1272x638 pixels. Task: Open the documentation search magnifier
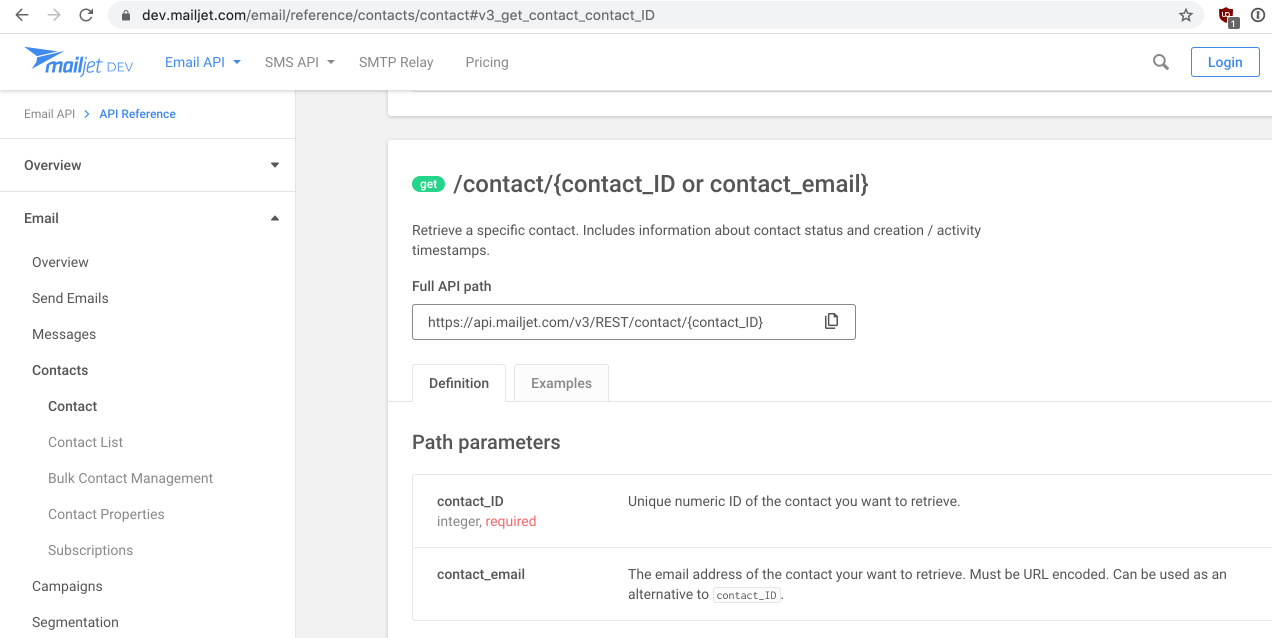point(1160,61)
